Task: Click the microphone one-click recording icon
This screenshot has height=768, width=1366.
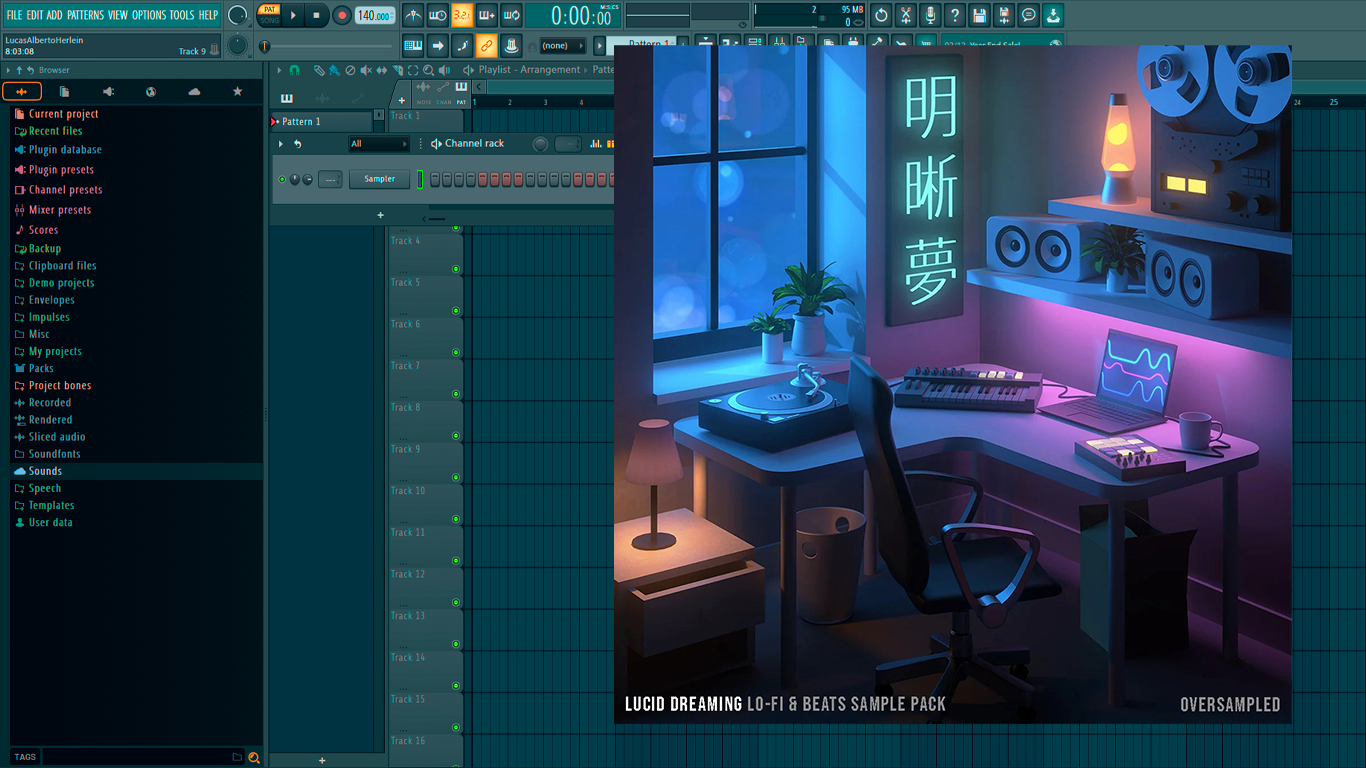Action: click(x=930, y=15)
